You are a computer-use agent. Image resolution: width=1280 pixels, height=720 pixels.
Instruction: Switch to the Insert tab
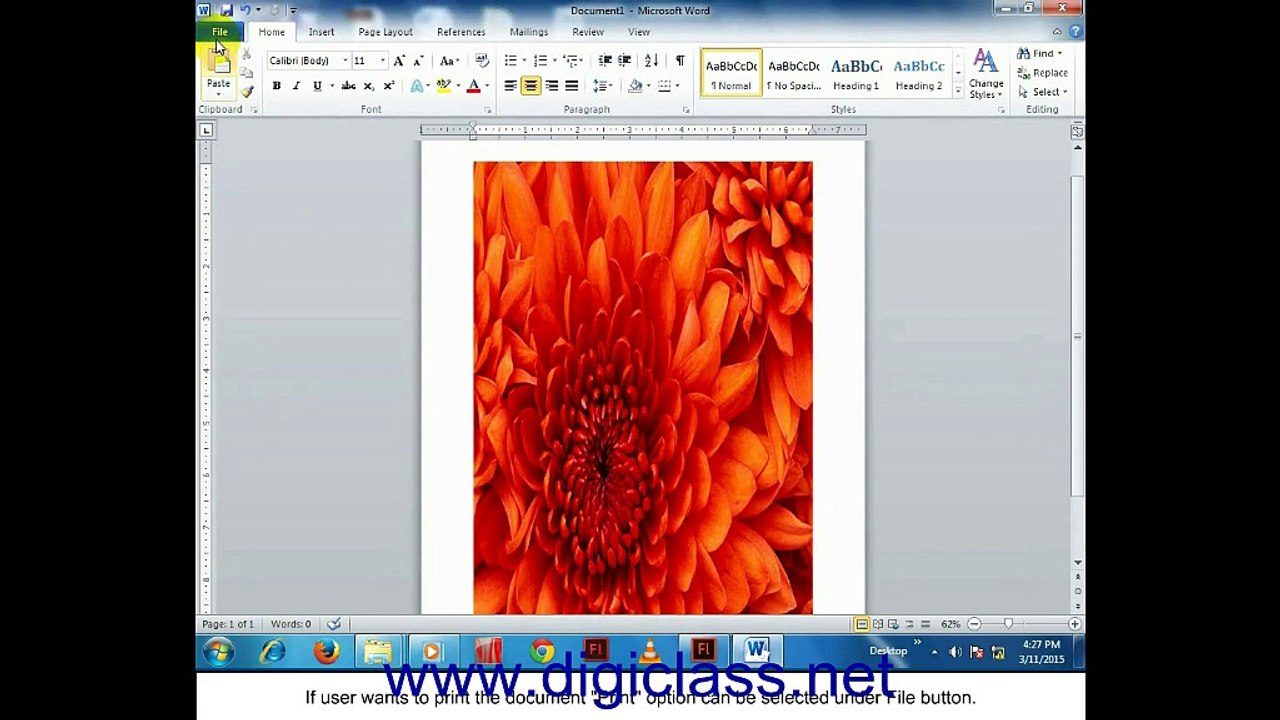tap(321, 32)
